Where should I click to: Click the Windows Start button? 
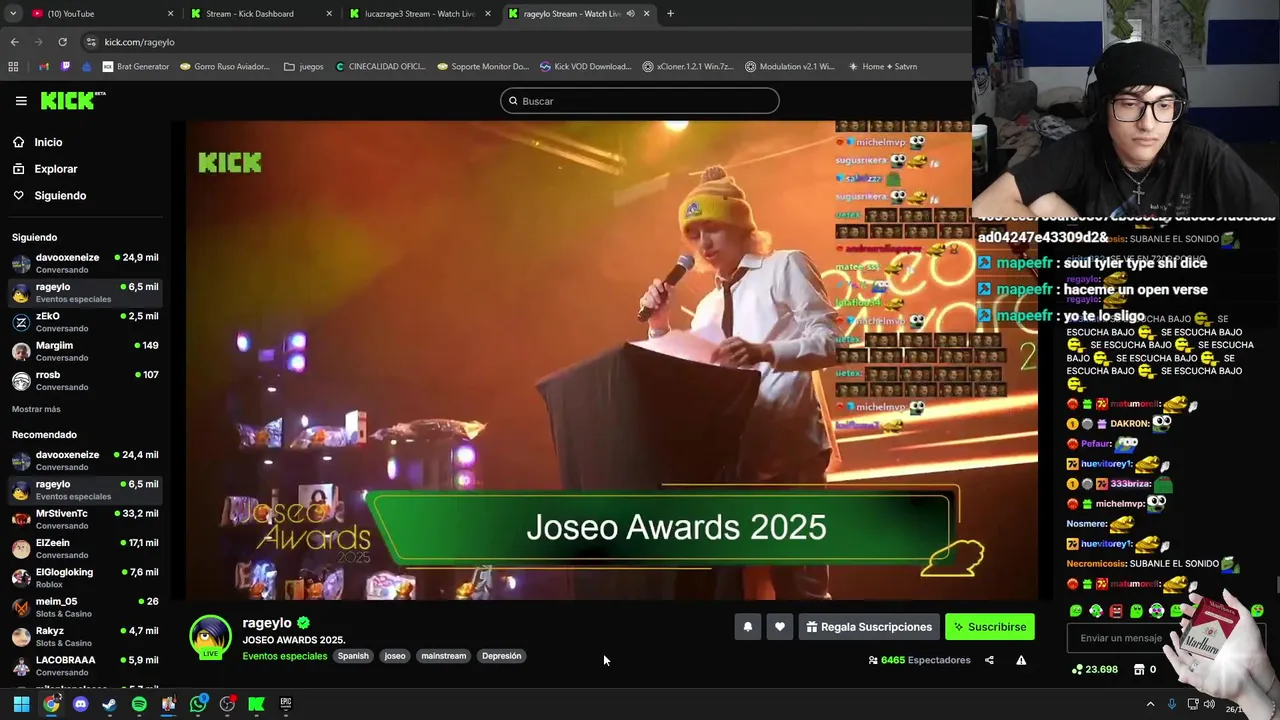pyautogui.click(x=21, y=704)
